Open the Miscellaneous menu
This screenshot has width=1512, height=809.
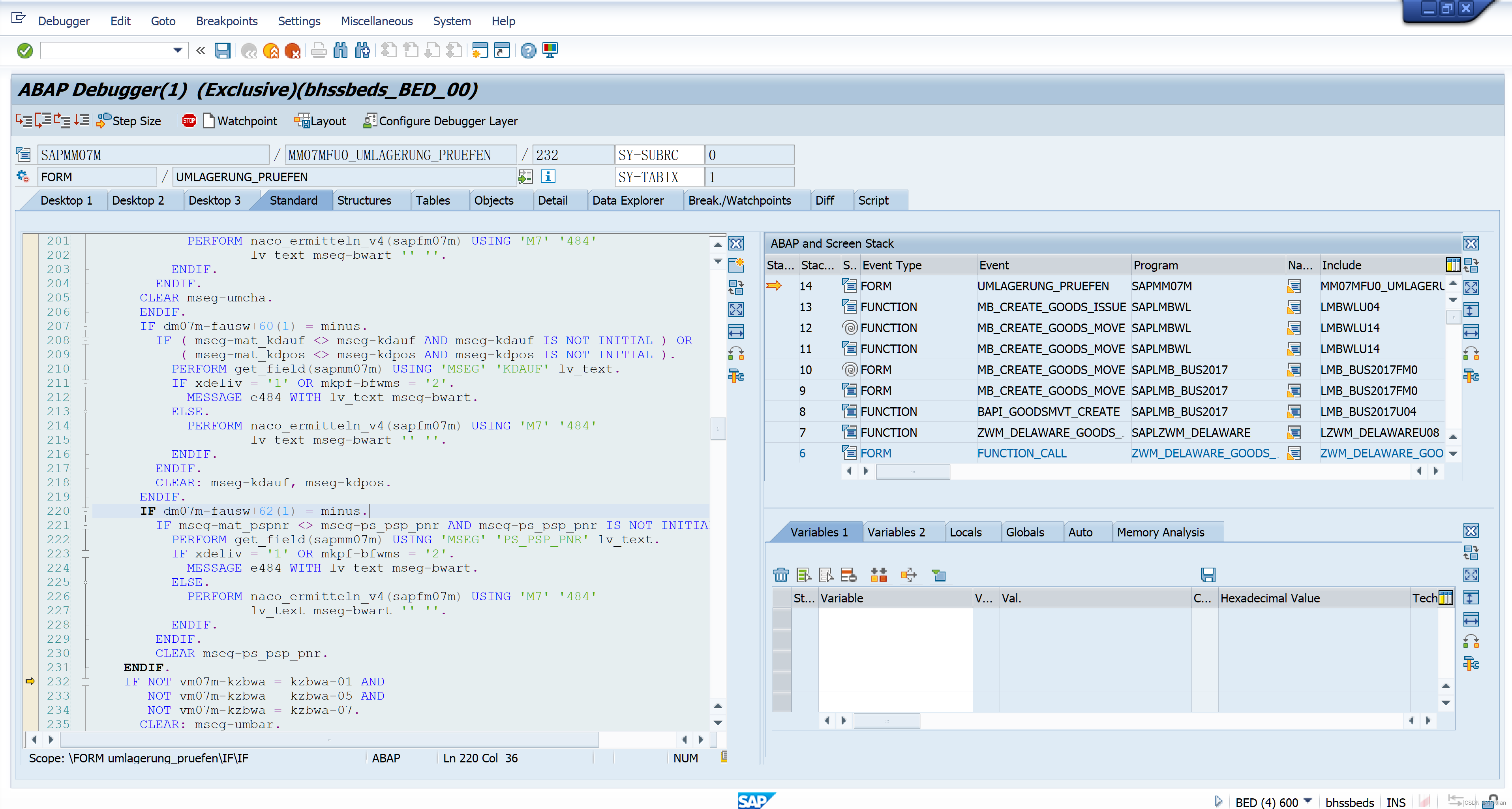coord(377,21)
